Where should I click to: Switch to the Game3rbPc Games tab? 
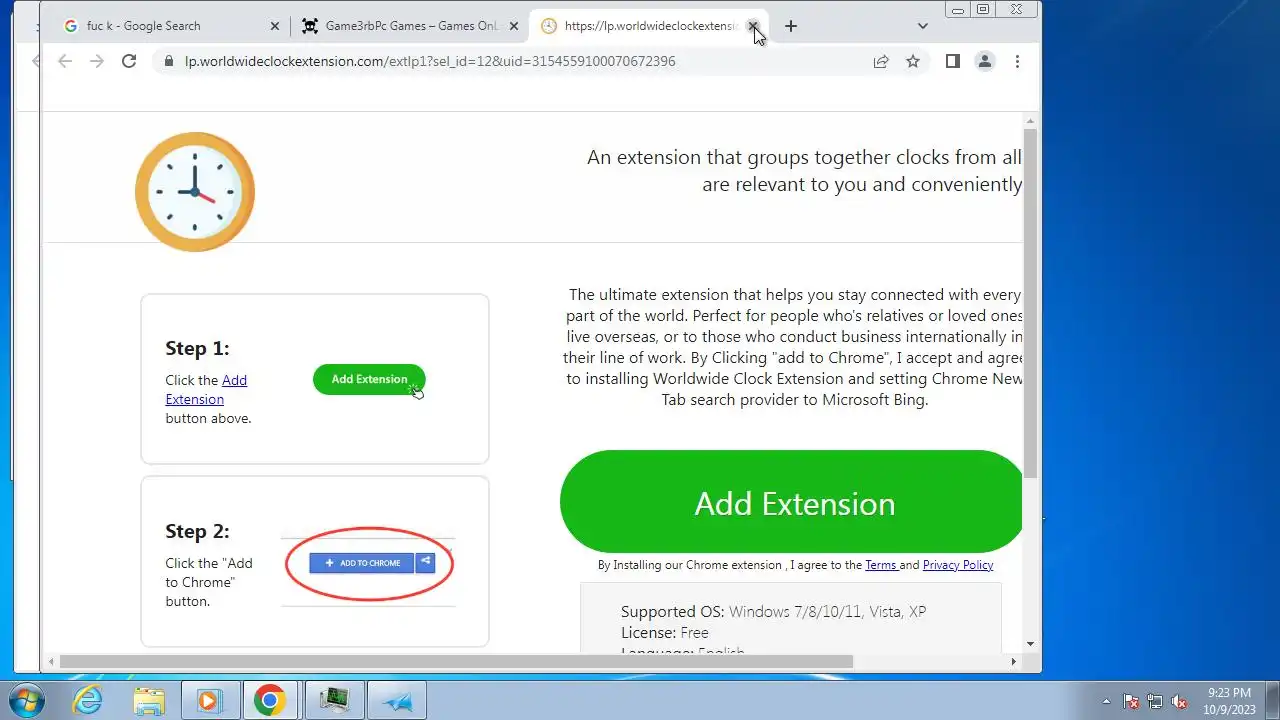[410, 26]
